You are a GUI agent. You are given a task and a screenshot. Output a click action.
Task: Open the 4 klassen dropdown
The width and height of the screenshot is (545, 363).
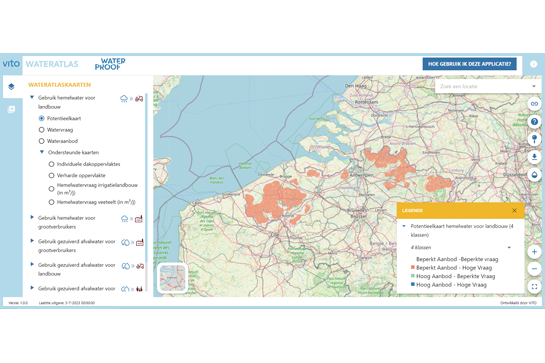[461, 248]
